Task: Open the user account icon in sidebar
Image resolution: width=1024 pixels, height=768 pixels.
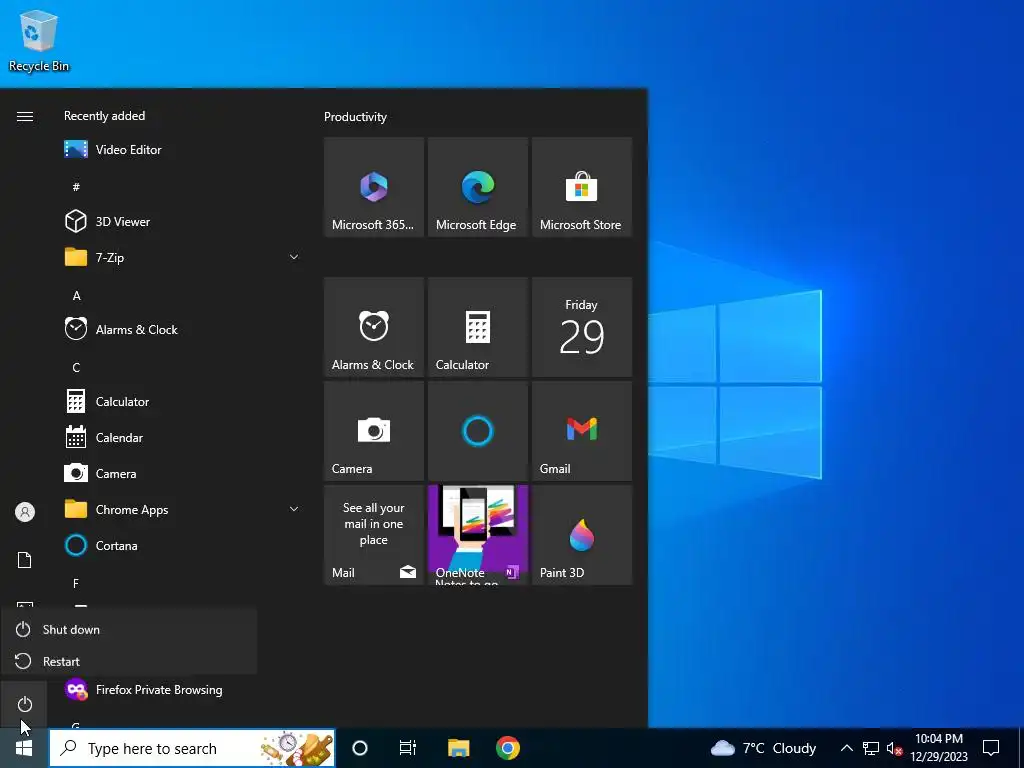Action: pos(24,512)
